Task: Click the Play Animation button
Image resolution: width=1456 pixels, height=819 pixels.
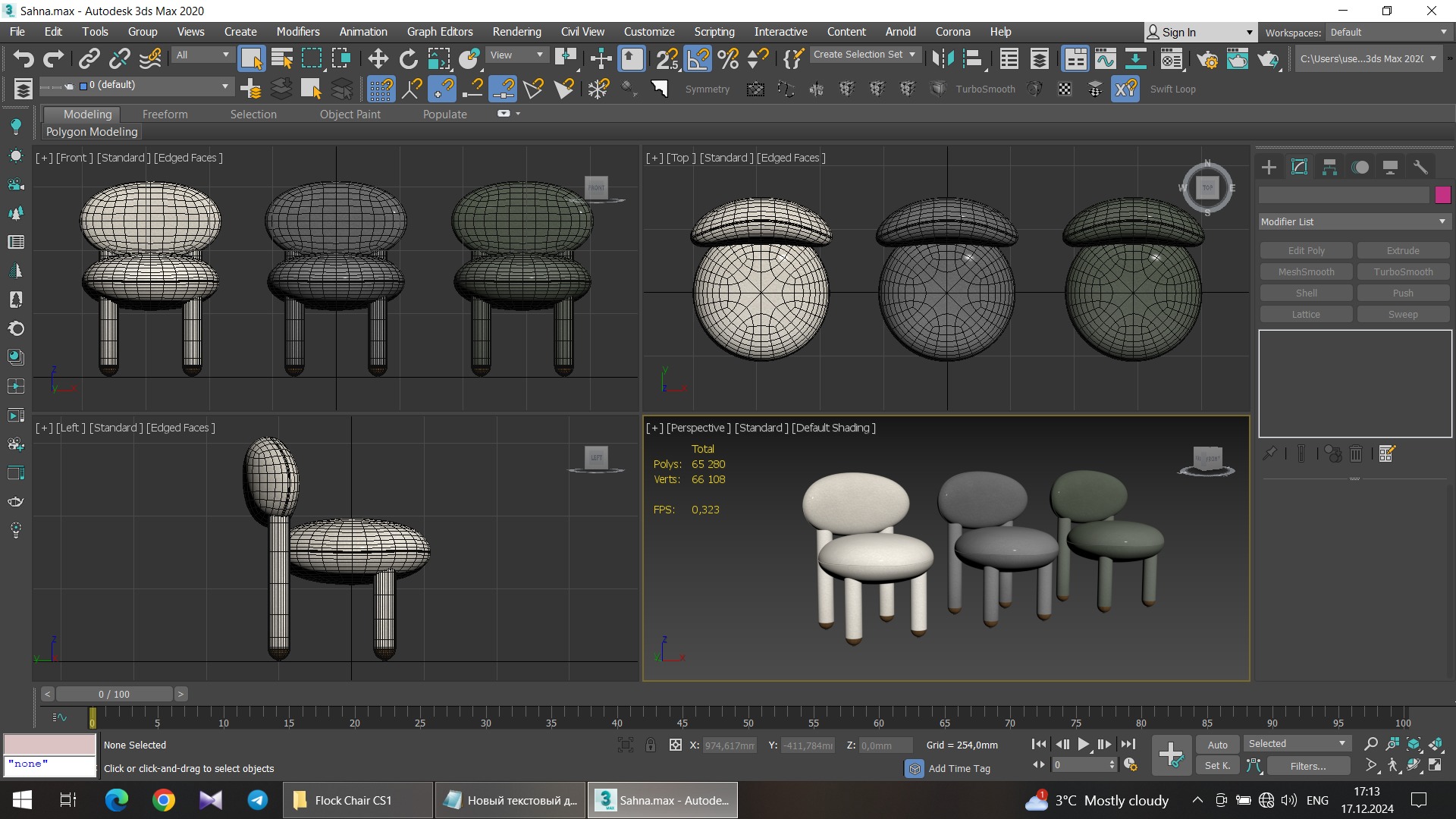Action: [x=1084, y=744]
